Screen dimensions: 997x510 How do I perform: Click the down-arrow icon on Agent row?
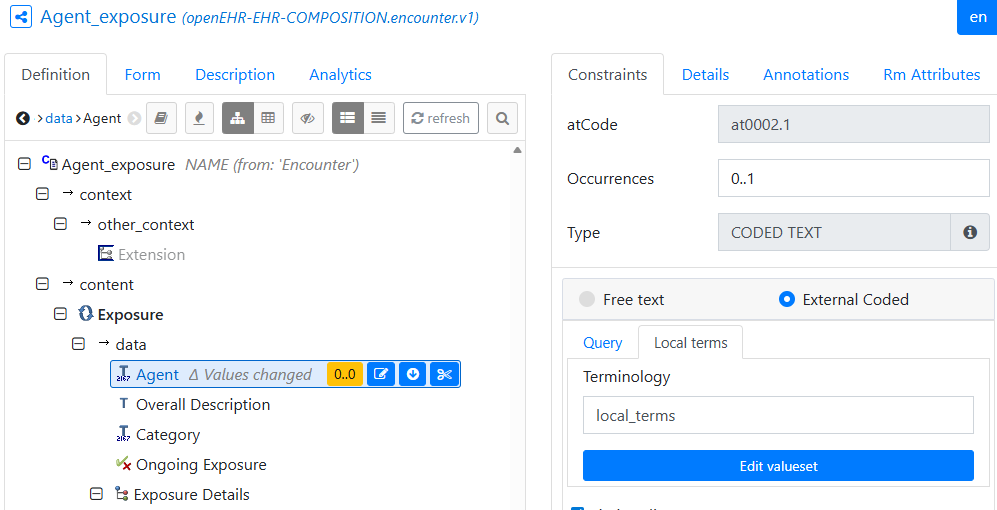413,374
